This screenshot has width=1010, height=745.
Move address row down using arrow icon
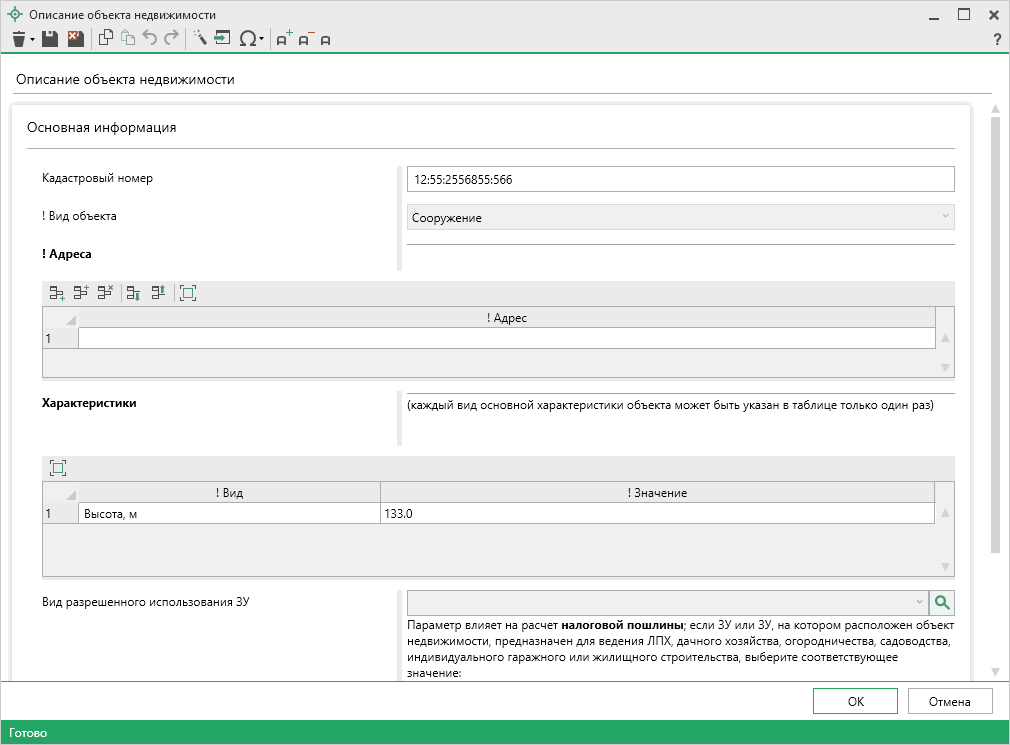coord(133,293)
